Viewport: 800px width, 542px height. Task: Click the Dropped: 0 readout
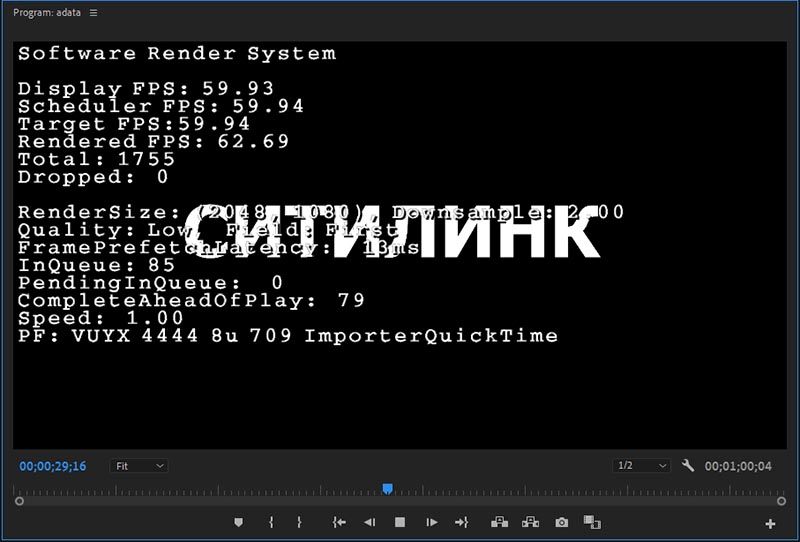(93, 177)
